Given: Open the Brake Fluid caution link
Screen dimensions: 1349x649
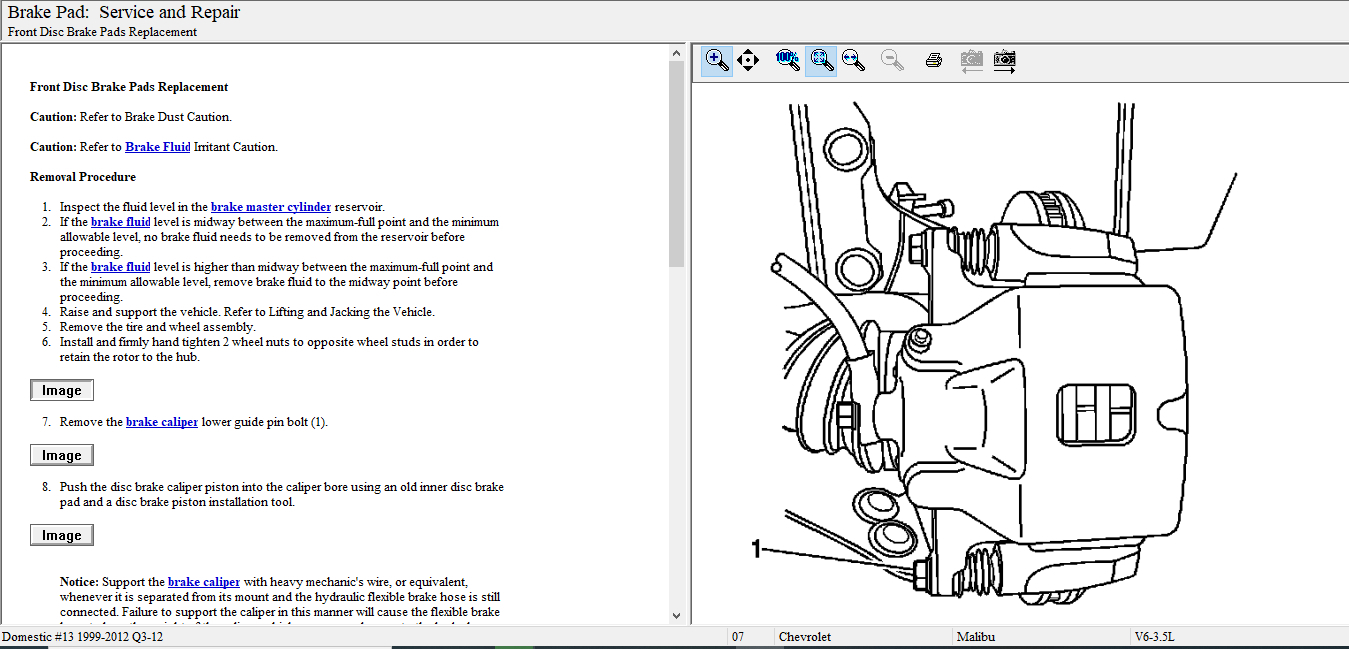Looking at the screenshot, I should coord(157,147).
